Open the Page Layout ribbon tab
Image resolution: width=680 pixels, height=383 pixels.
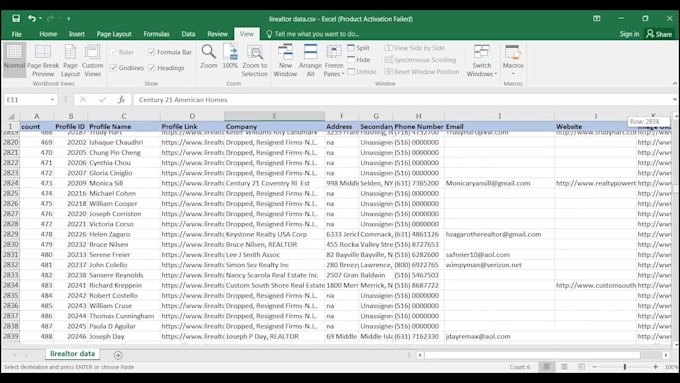tap(114, 34)
